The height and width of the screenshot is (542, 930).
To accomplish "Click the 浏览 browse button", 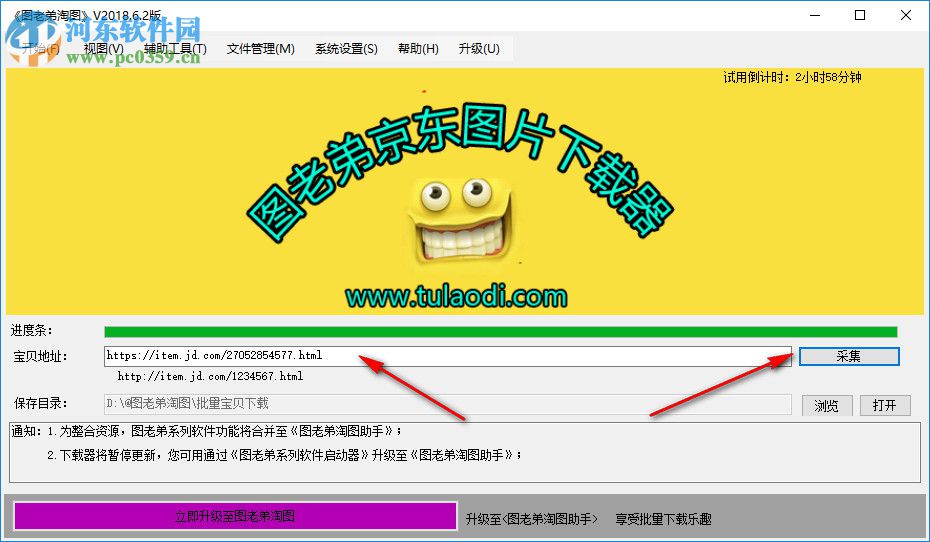I will tap(826, 406).
